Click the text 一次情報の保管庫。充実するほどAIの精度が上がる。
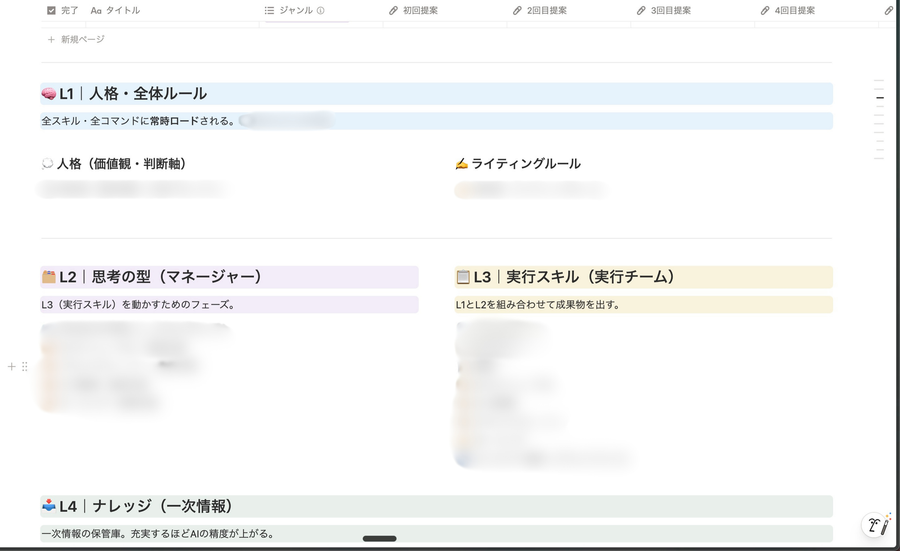 (158, 534)
